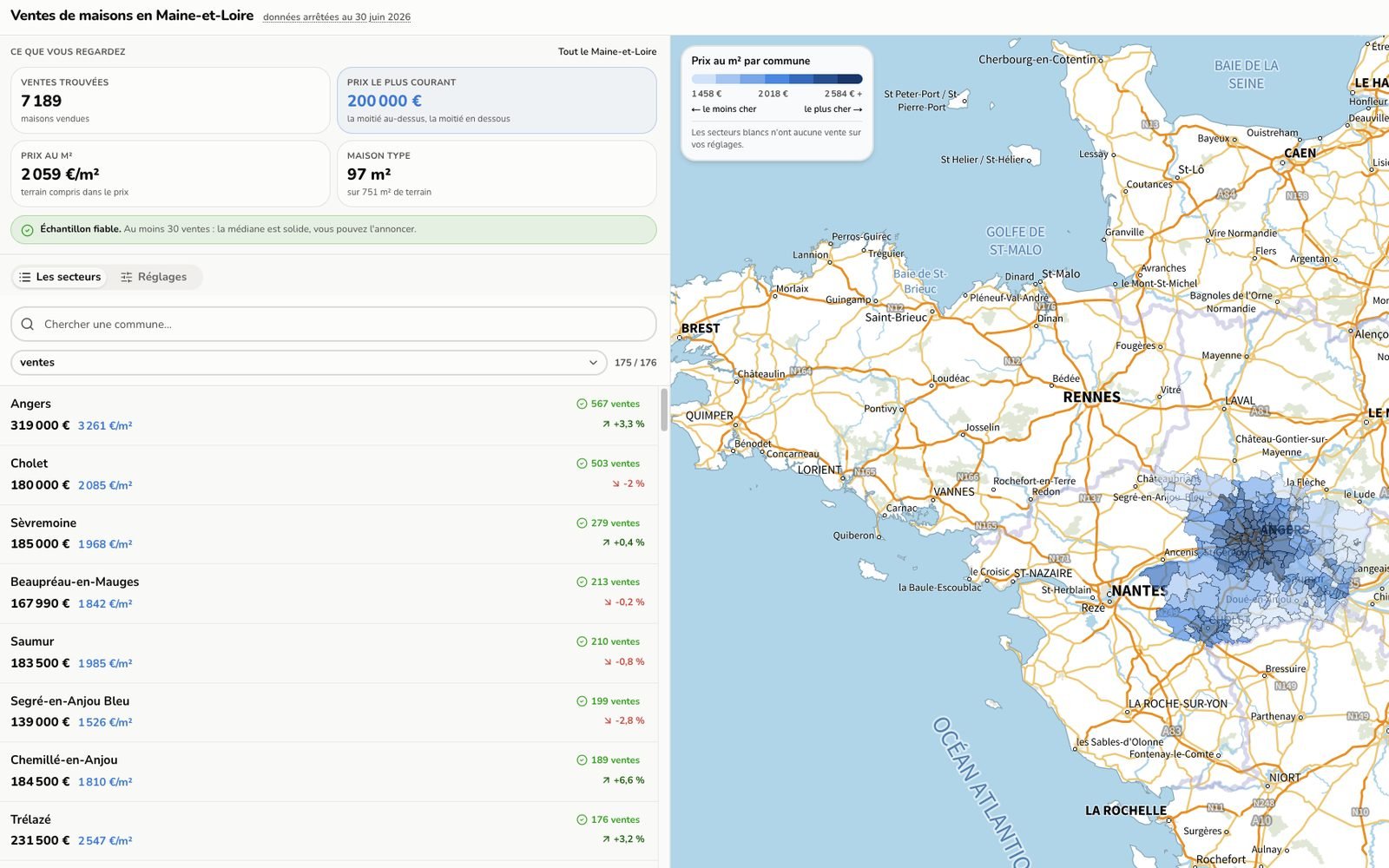The height and width of the screenshot is (868, 1389).
Task: Click the check icon next to 199 ventes
Action: (x=582, y=701)
